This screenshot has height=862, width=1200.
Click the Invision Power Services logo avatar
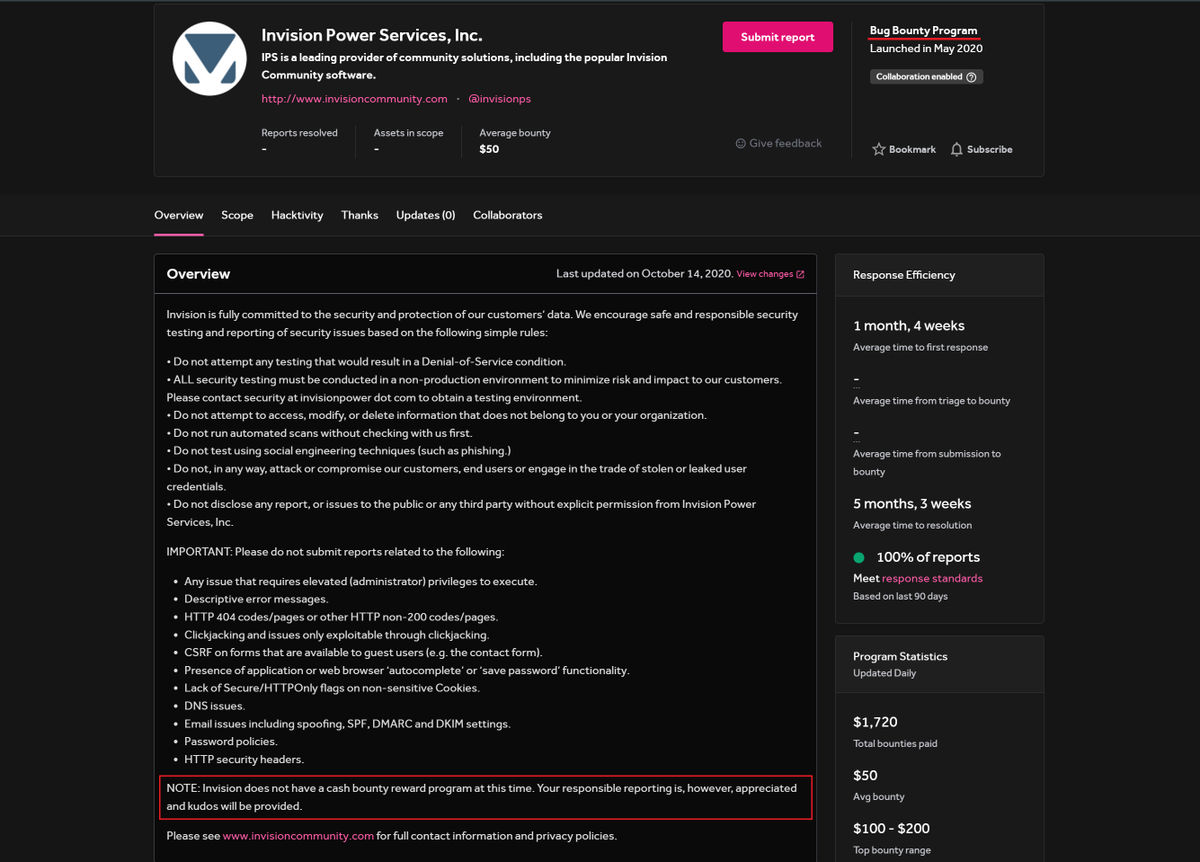tap(209, 58)
